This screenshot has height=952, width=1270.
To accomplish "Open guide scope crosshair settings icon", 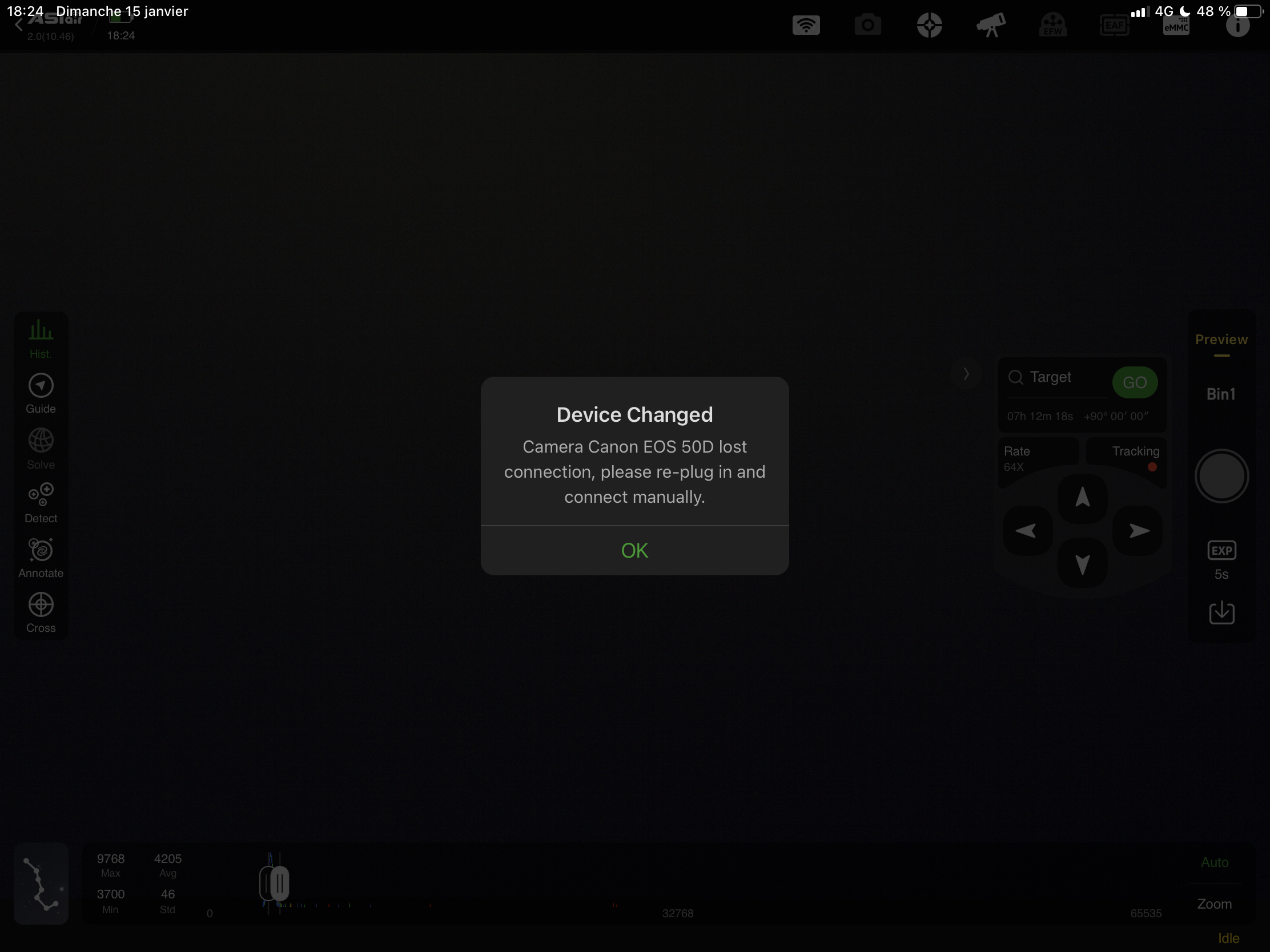I will (x=929, y=26).
